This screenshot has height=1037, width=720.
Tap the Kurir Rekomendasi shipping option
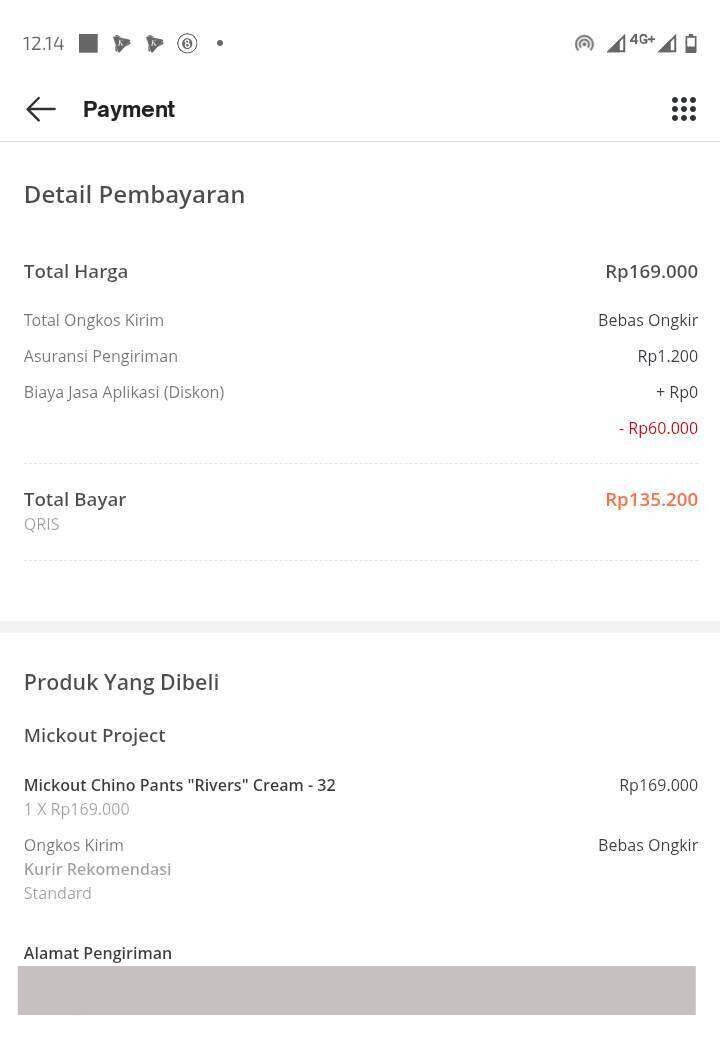pos(97,869)
